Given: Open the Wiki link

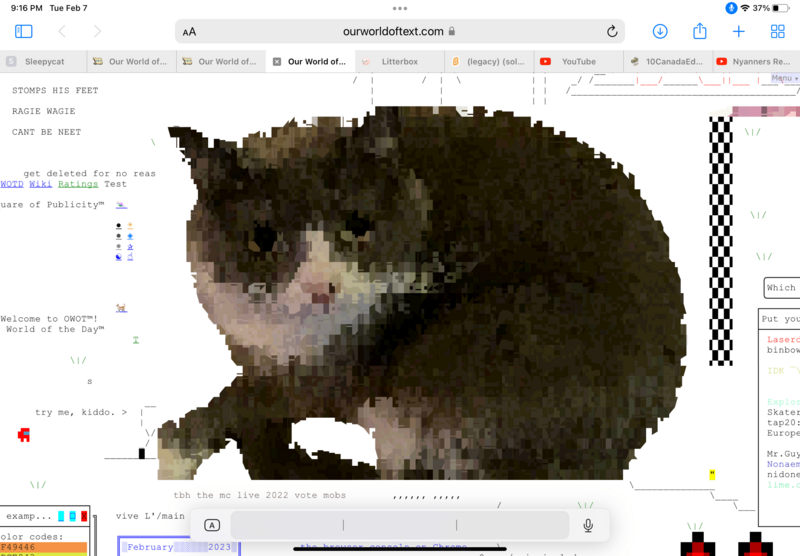Looking at the screenshot, I should coord(40,184).
